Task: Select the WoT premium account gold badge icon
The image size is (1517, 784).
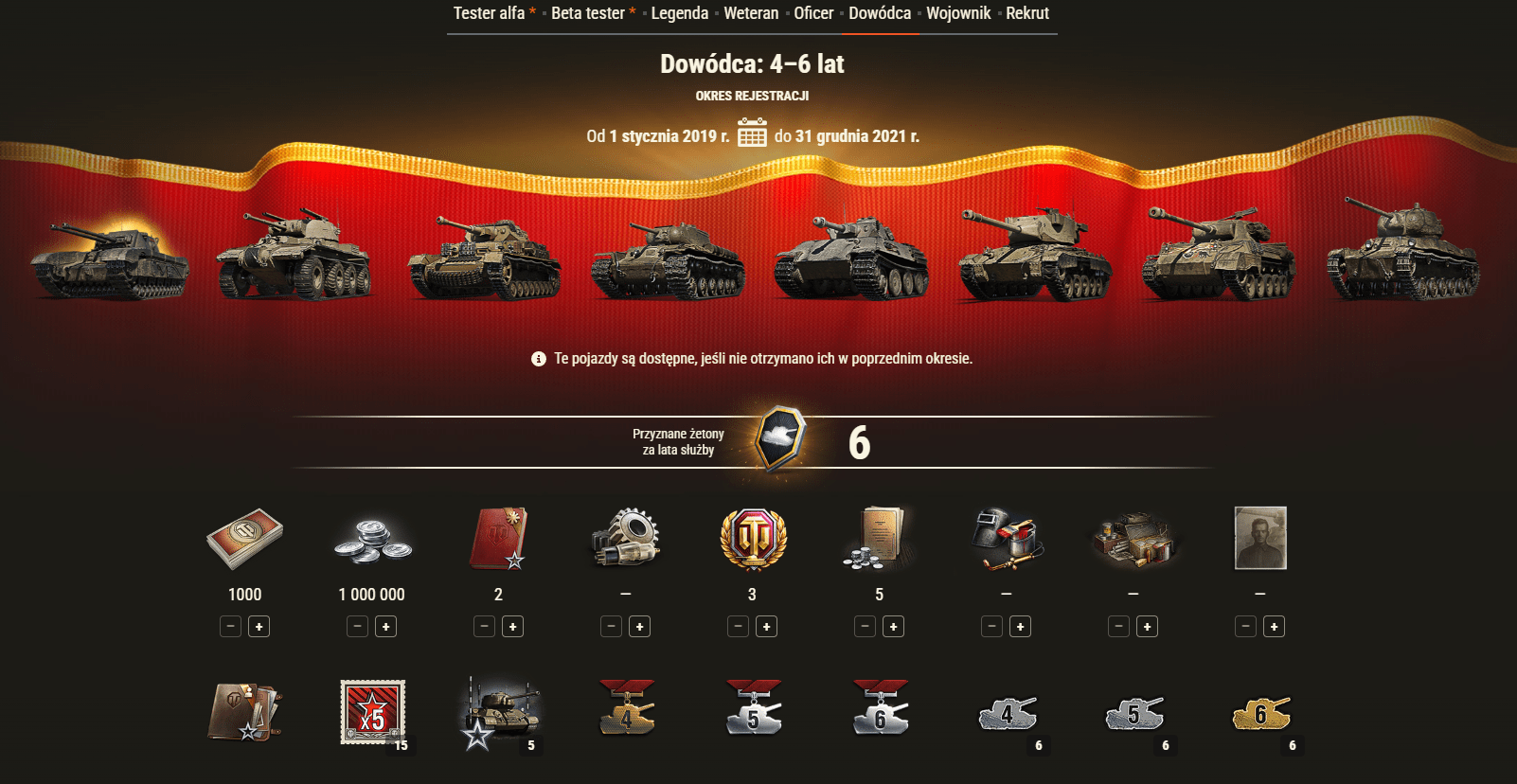Action: pos(753,539)
